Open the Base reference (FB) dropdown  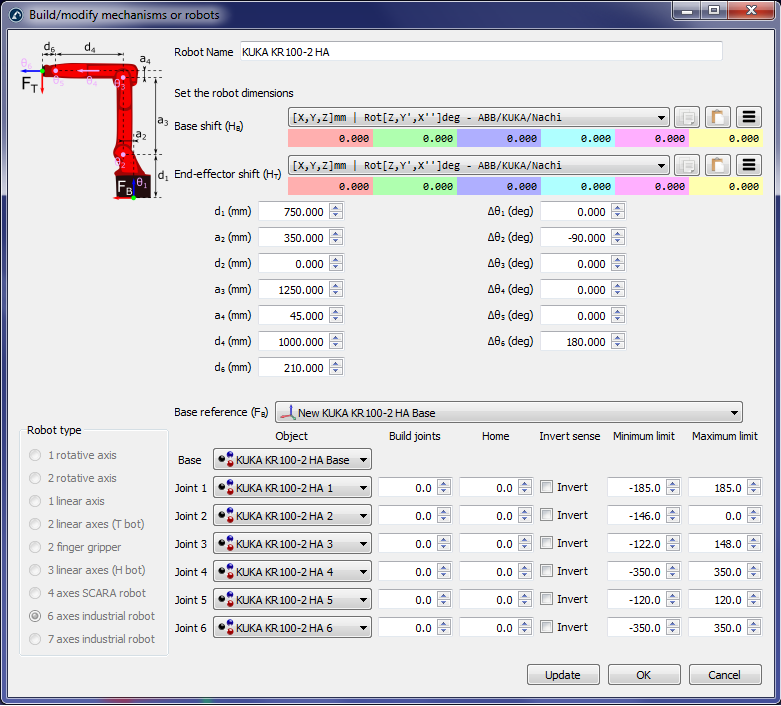pos(509,412)
